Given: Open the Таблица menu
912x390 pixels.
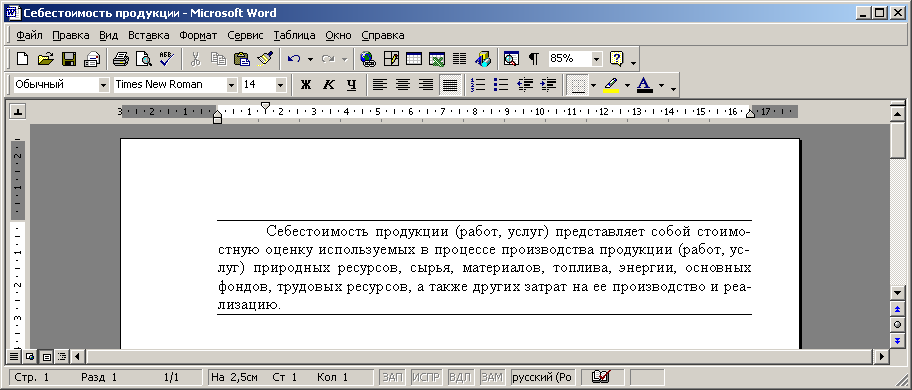Looking at the screenshot, I should 294,35.
